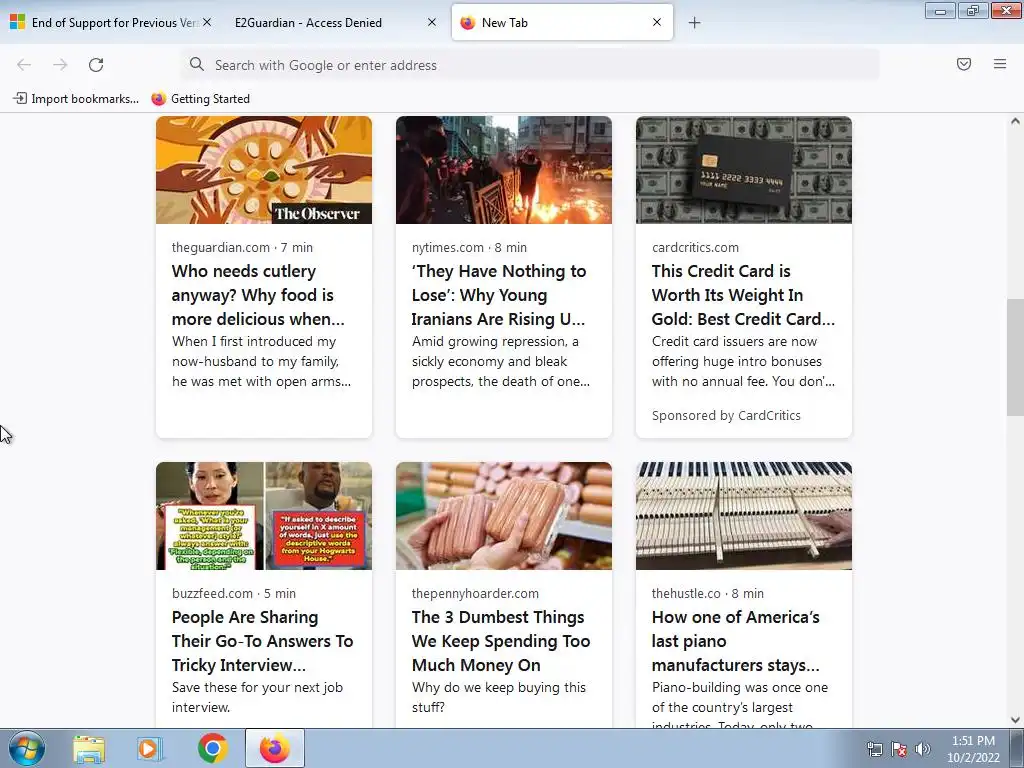Close the E2Guardian tab
This screenshot has height=768, width=1024.
[x=432, y=22]
